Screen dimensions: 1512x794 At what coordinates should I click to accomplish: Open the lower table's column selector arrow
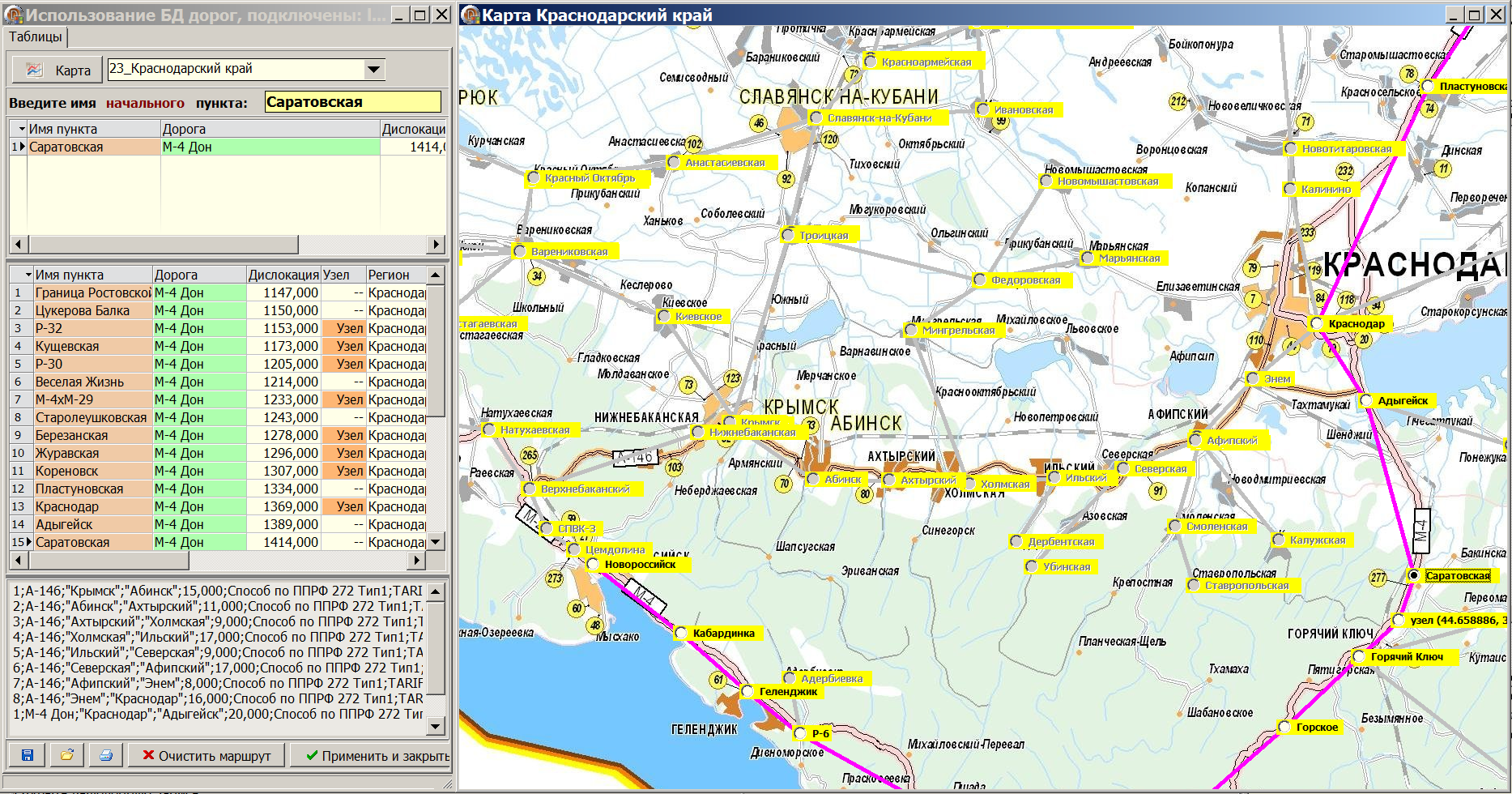coord(28,275)
